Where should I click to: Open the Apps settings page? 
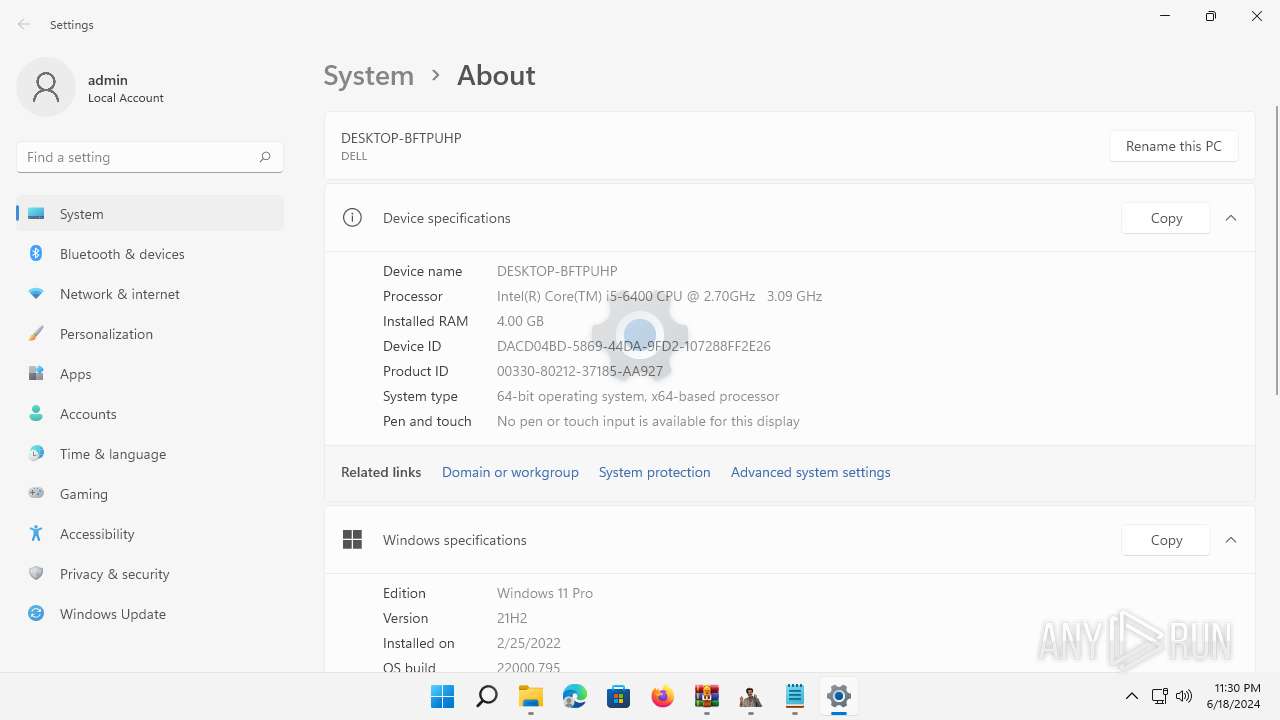coord(150,374)
